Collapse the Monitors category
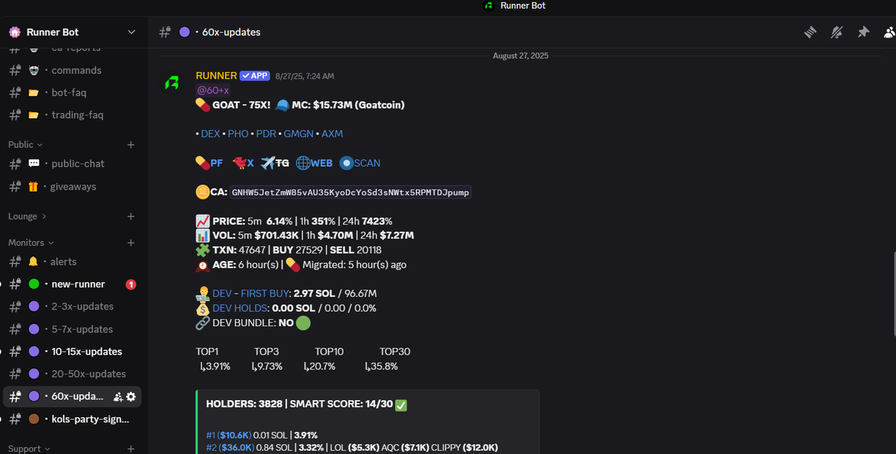The width and height of the screenshot is (896, 454). coord(30,242)
